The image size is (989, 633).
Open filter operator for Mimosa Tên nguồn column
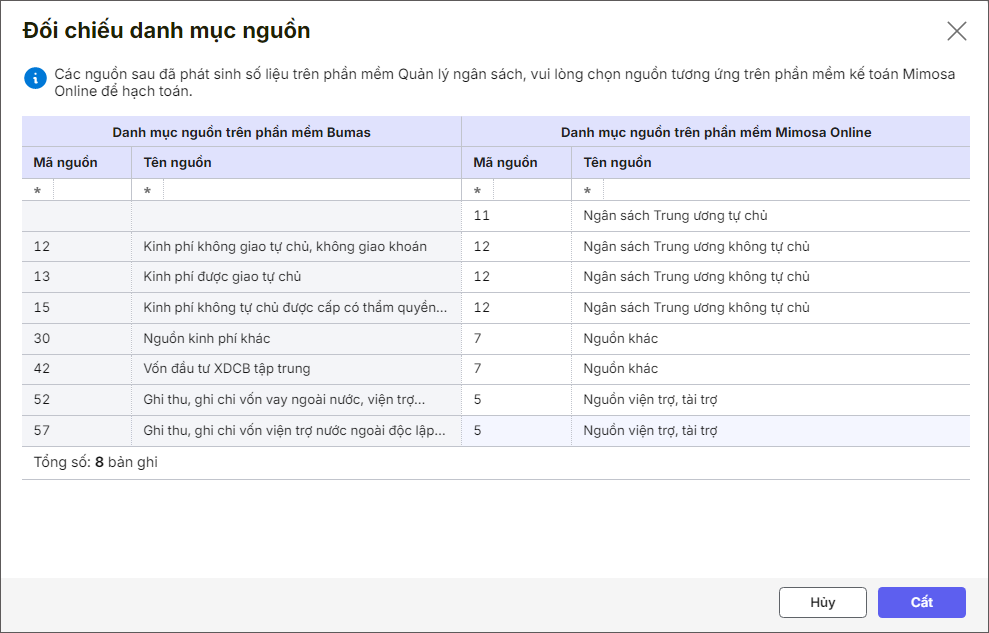click(x=588, y=191)
